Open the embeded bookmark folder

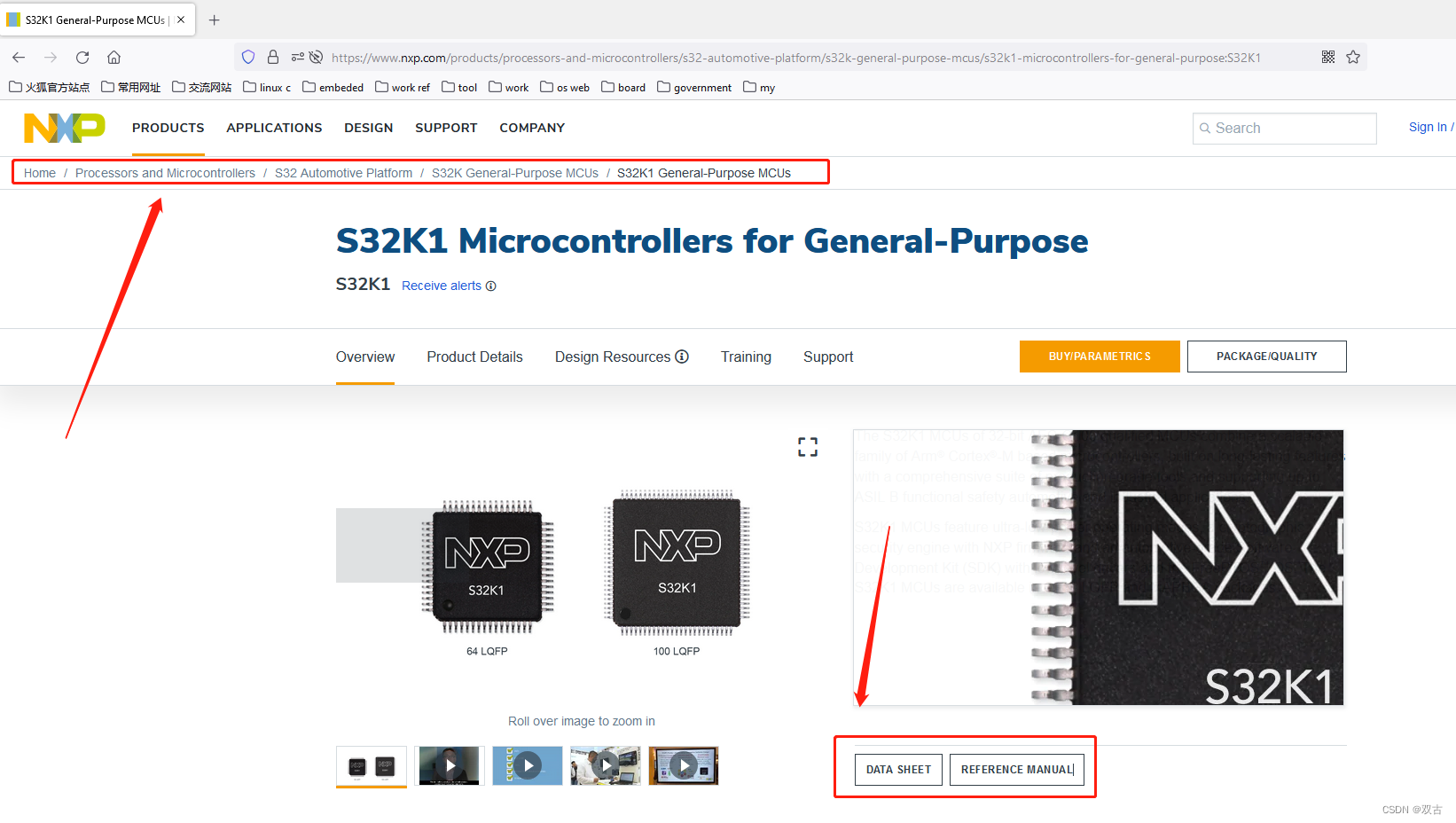tap(333, 87)
